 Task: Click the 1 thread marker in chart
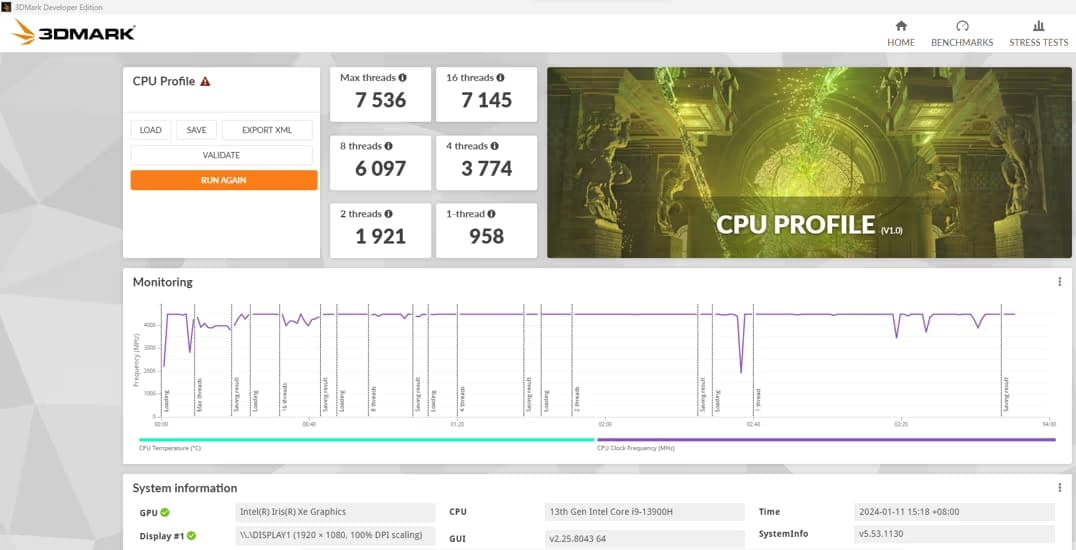758,400
